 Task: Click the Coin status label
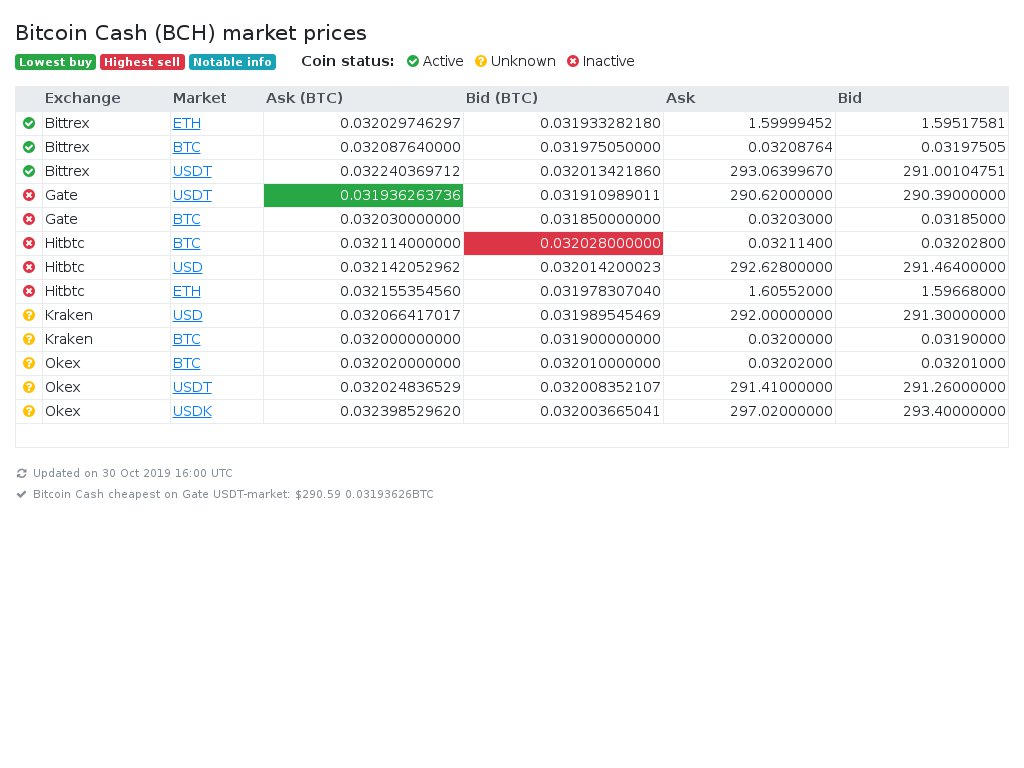[x=347, y=61]
